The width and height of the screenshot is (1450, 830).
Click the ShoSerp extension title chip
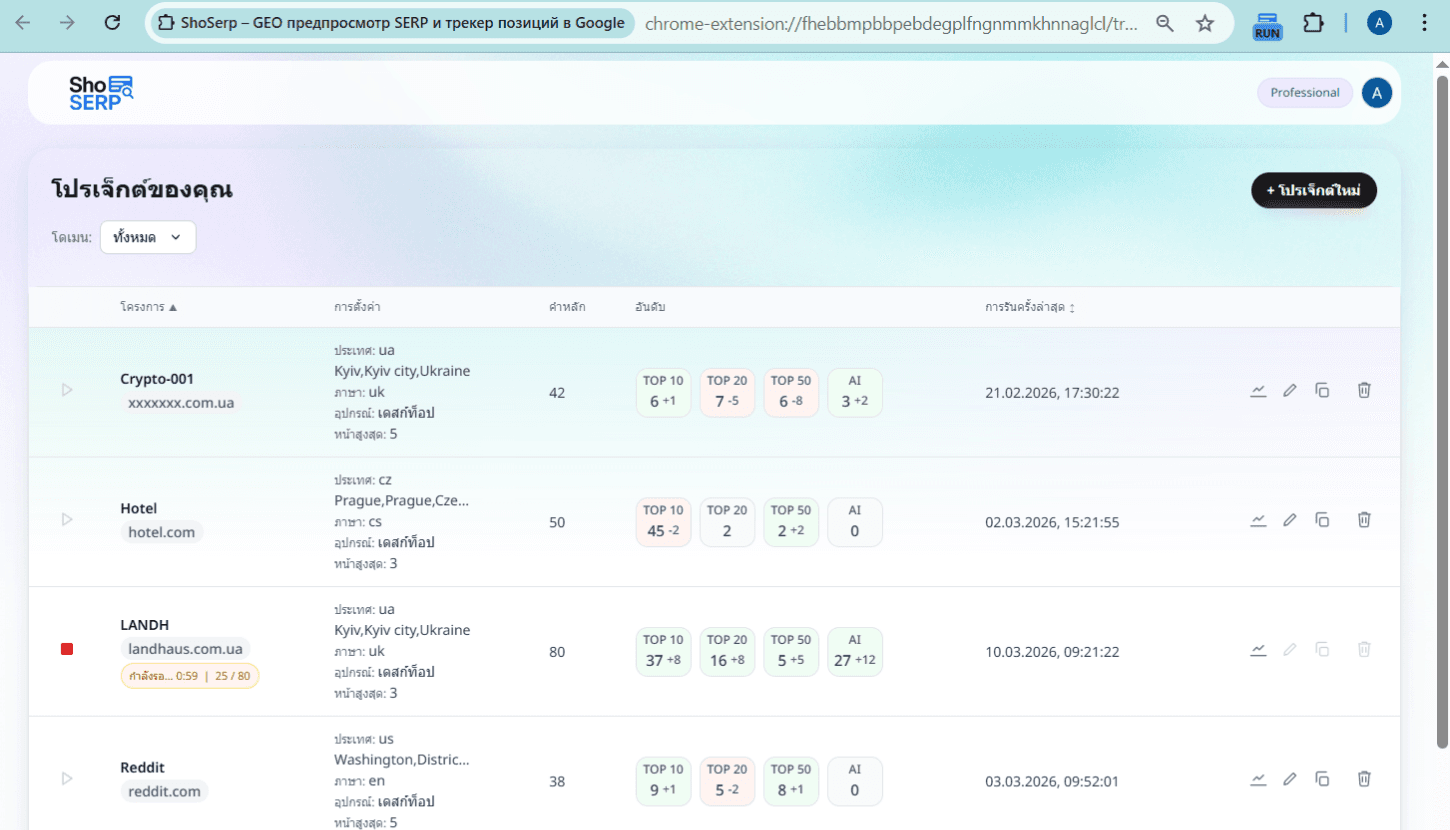392,23
